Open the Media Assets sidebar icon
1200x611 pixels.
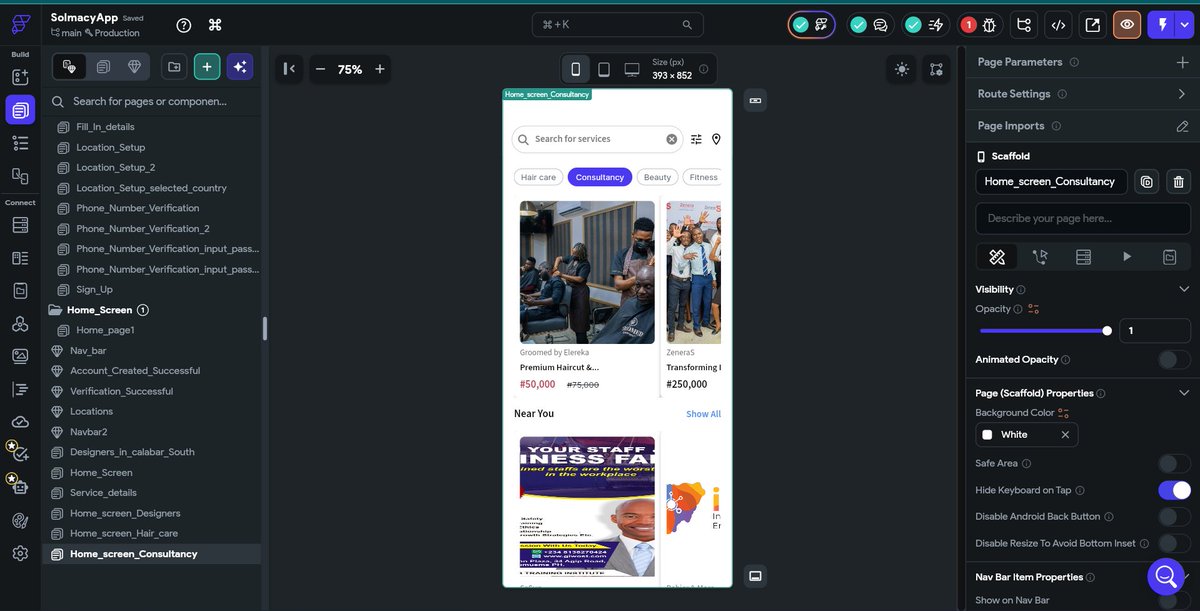click(x=20, y=355)
